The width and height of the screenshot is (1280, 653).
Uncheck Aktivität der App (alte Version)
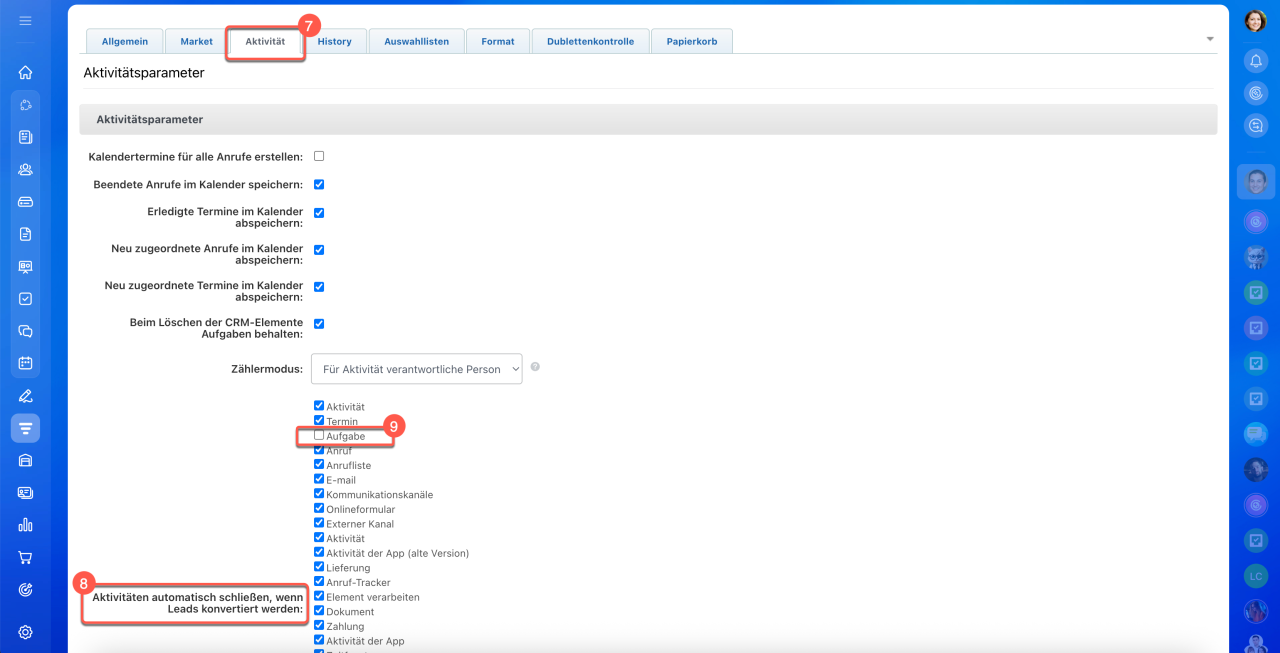click(319, 552)
